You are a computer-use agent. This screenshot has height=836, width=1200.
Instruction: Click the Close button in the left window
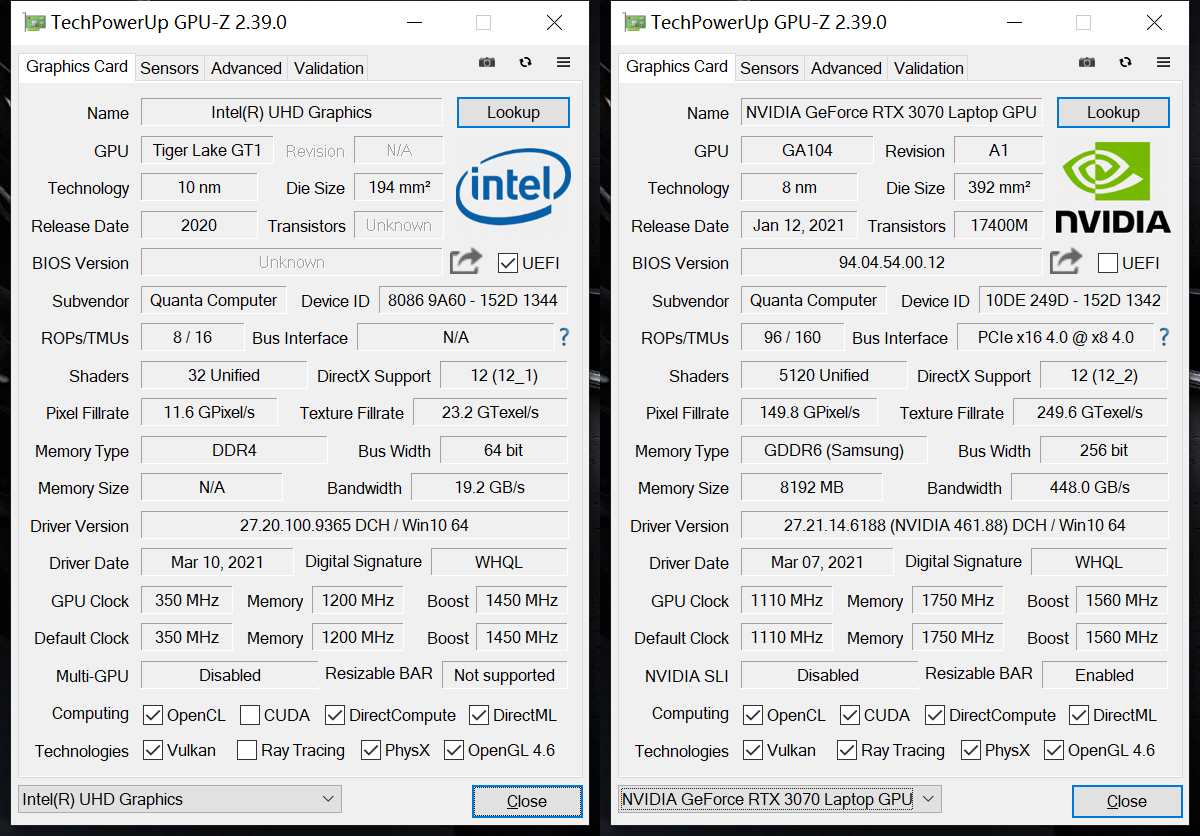click(527, 801)
